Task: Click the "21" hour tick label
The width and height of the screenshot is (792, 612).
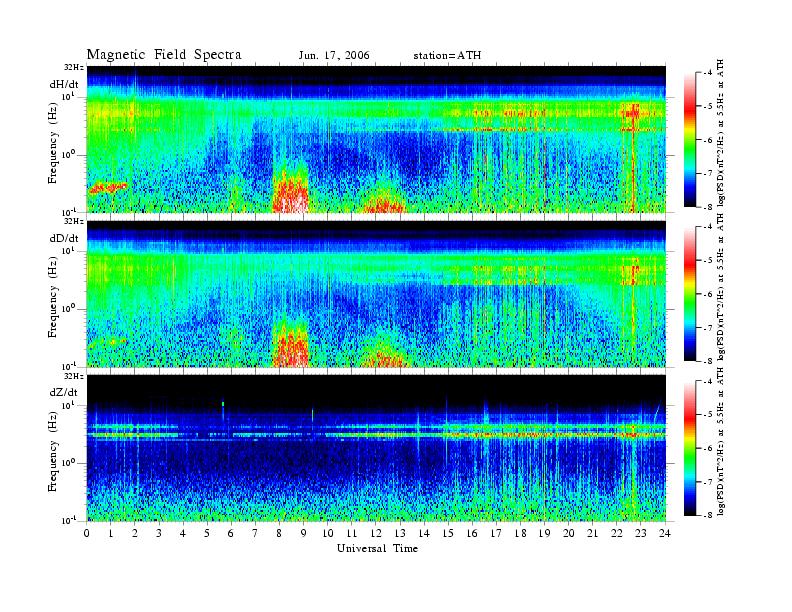Action: (x=593, y=533)
